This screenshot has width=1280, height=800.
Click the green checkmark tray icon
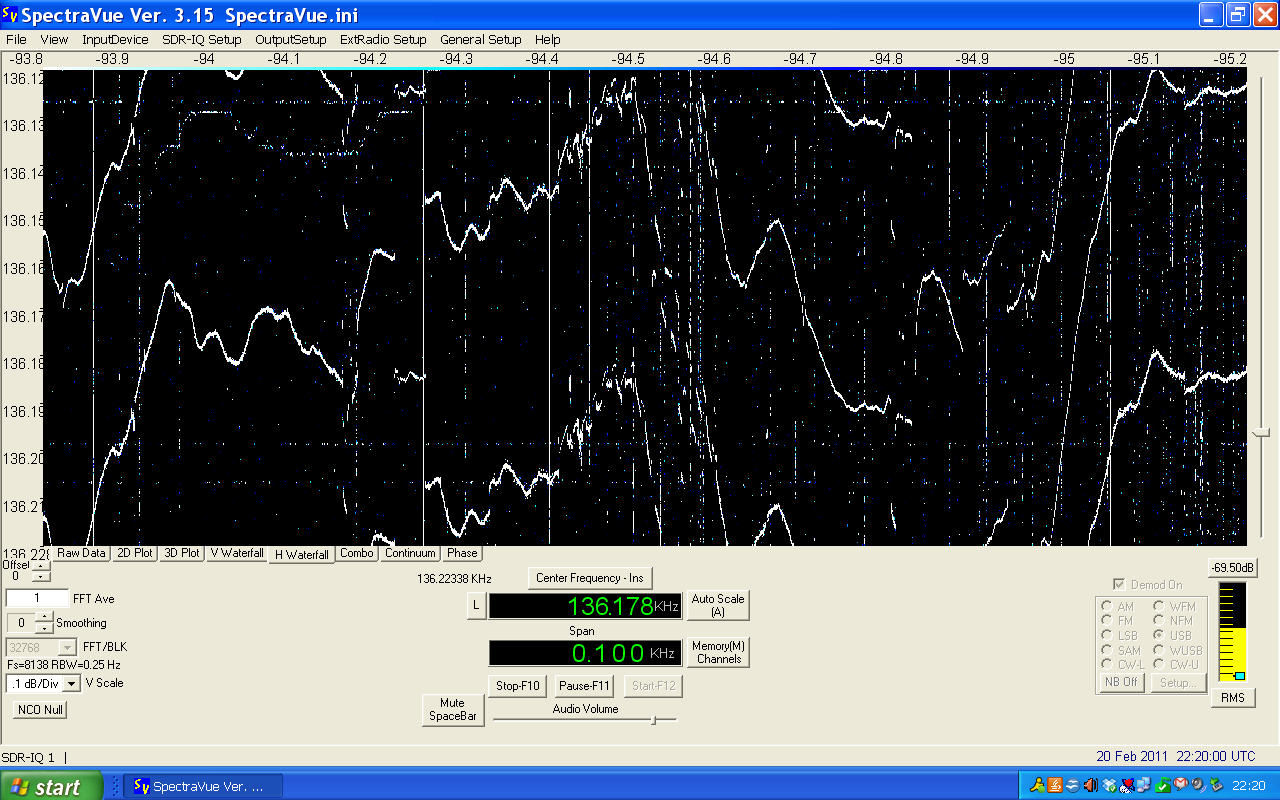tap(1163, 786)
